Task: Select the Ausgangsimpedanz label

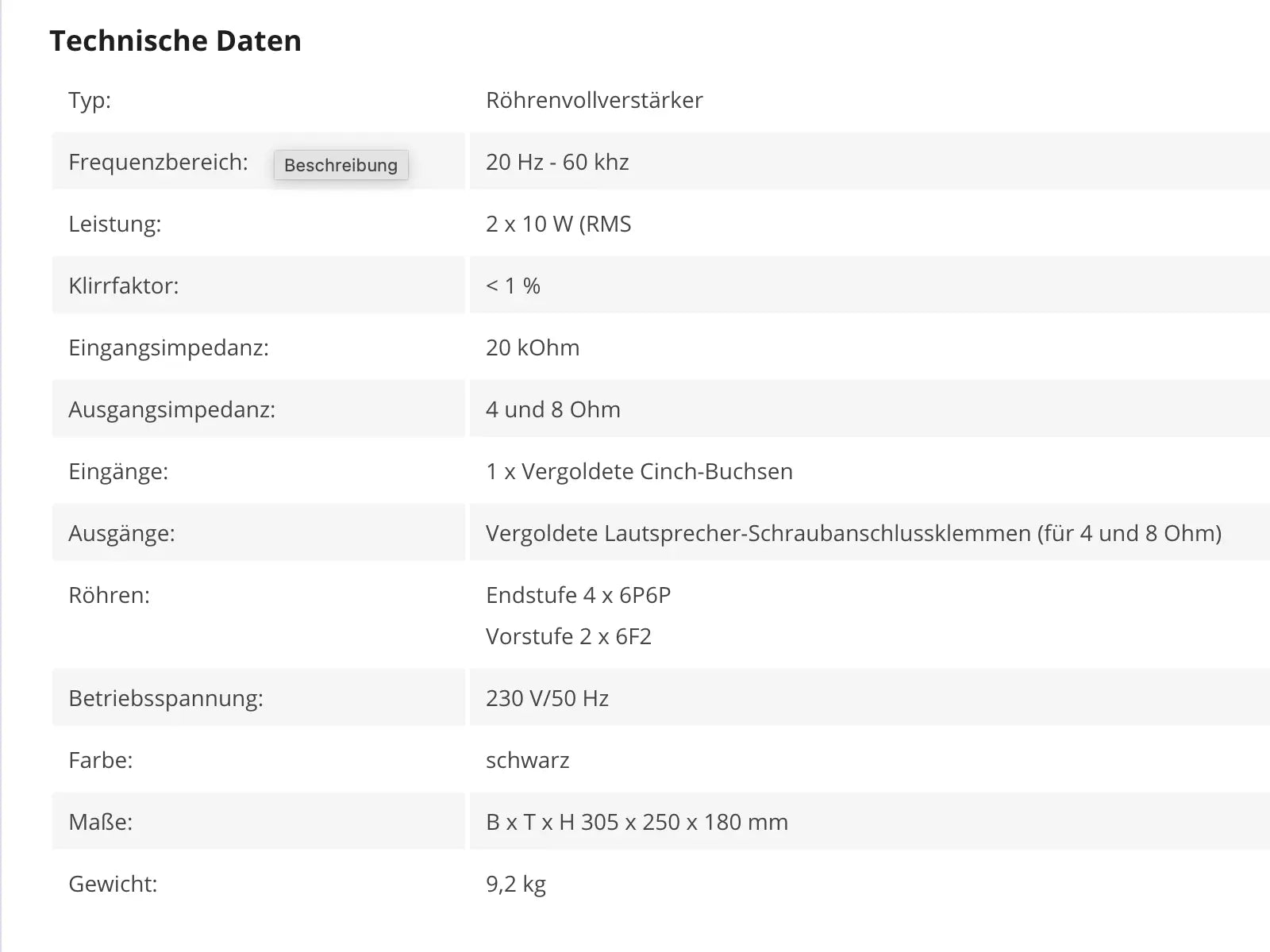Action: [171, 409]
